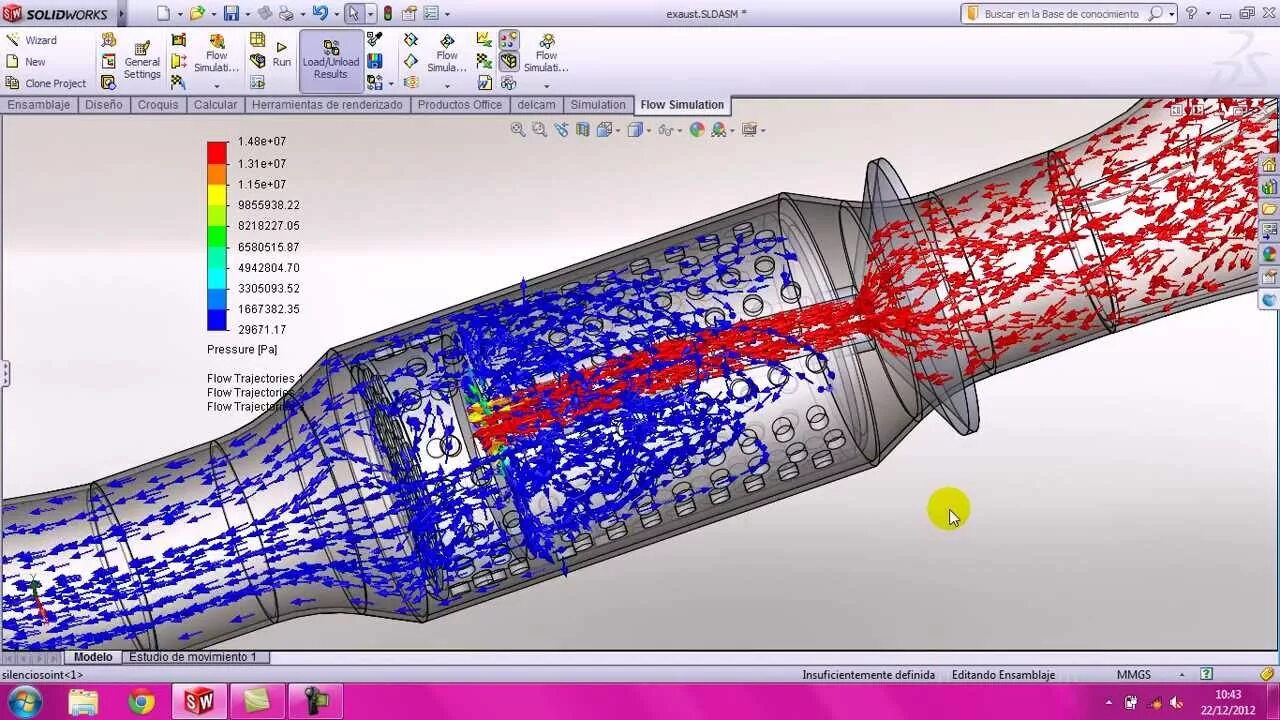
Task: Open Estudio de movimiento 1 tab
Action: tap(193, 657)
